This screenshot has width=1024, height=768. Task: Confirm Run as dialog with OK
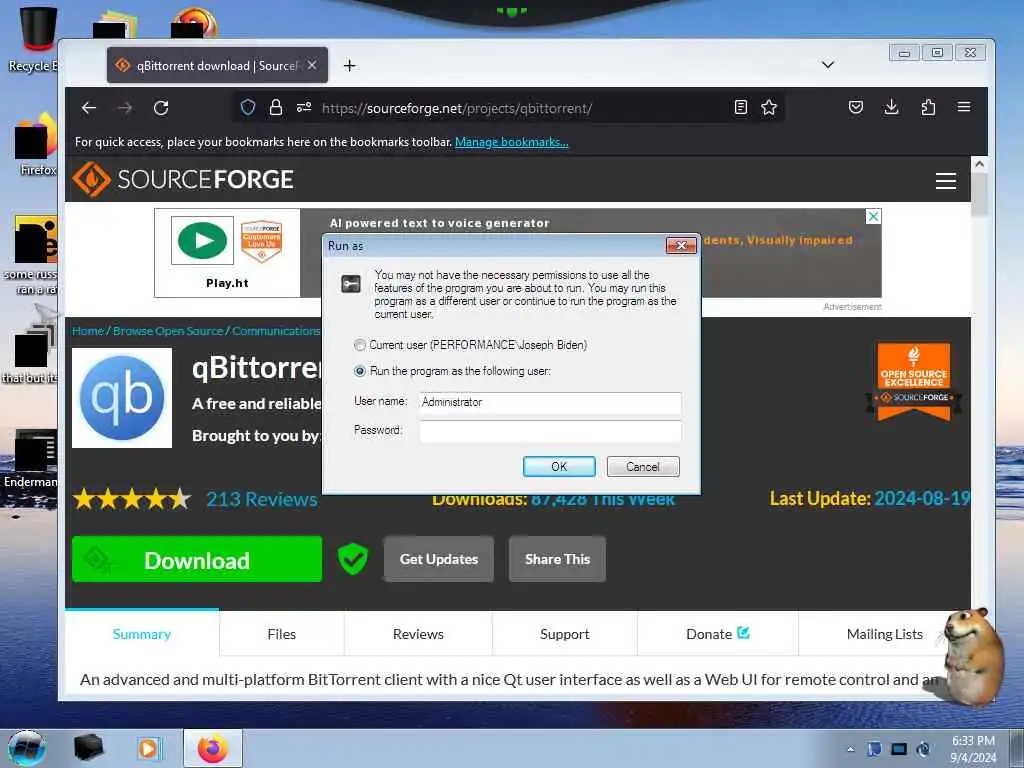point(559,466)
